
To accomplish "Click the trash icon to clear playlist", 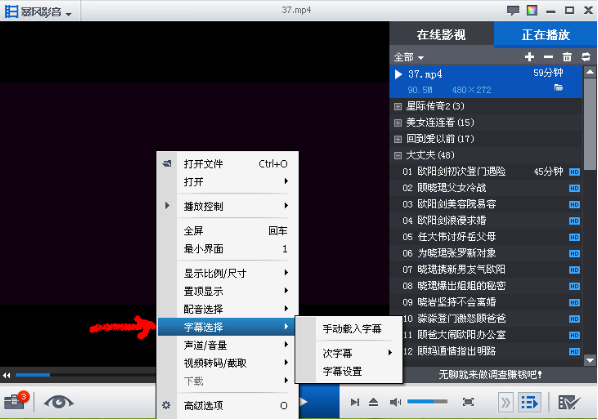I will [567, 57].
